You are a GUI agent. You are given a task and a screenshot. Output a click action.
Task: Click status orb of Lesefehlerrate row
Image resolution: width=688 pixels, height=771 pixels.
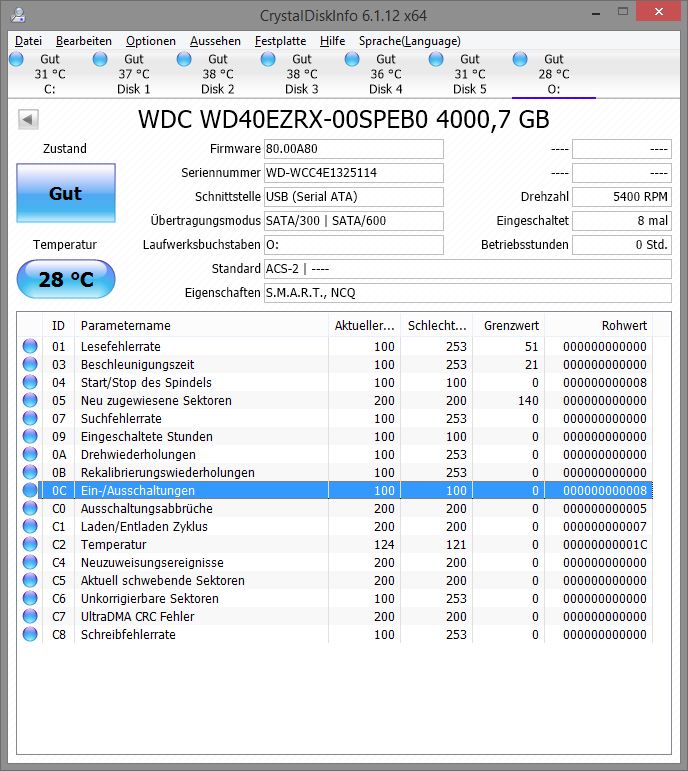point(30,346)
